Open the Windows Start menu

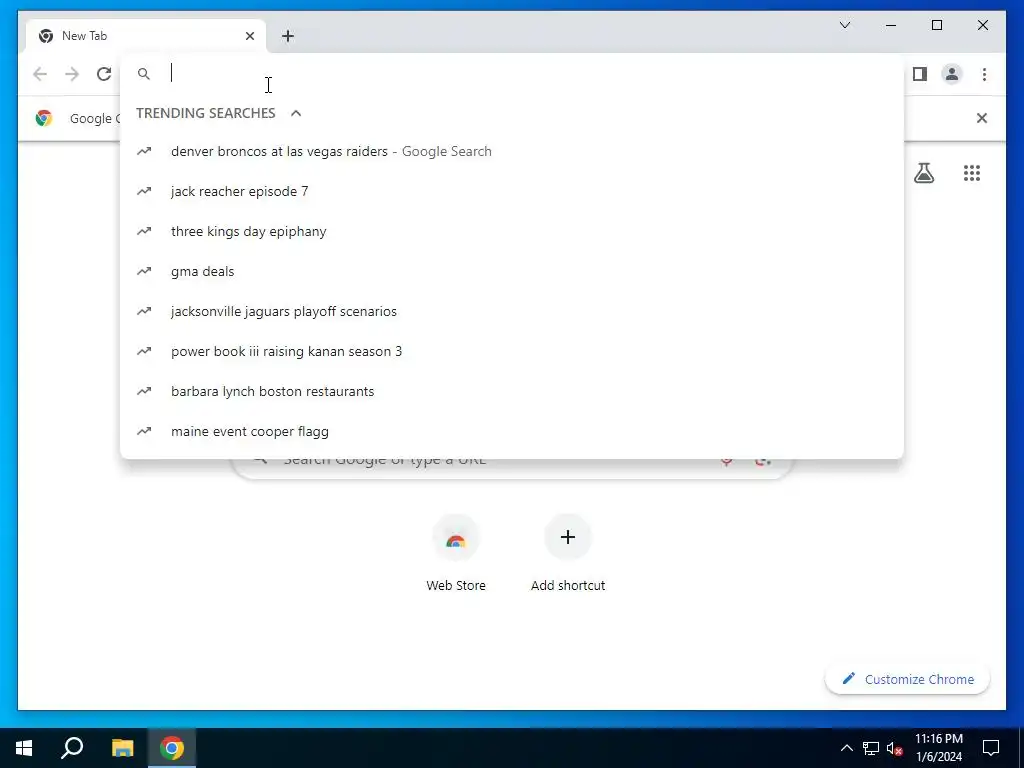pyautogui.click(x=24, y=748)
